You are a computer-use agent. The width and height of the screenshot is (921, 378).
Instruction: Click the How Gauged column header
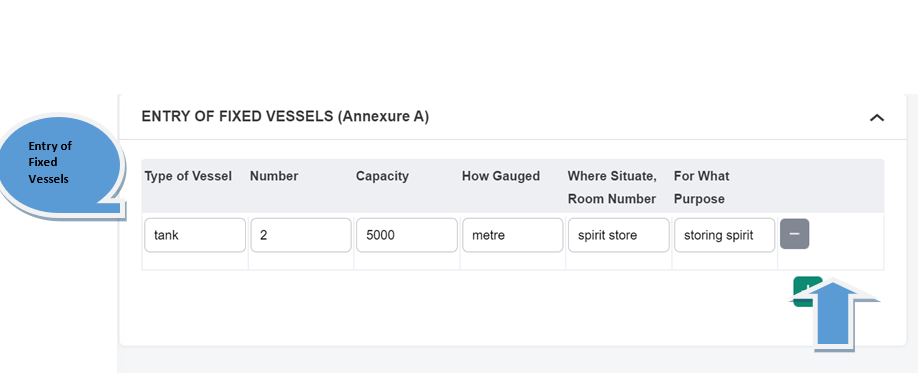point(500,176)
